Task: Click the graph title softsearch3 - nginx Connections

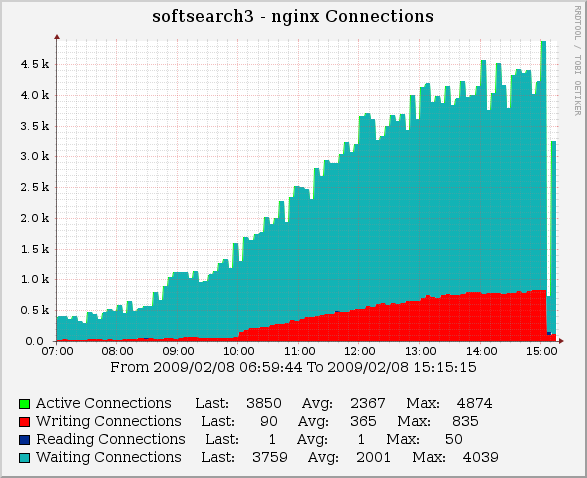Action: pos(293,16)
